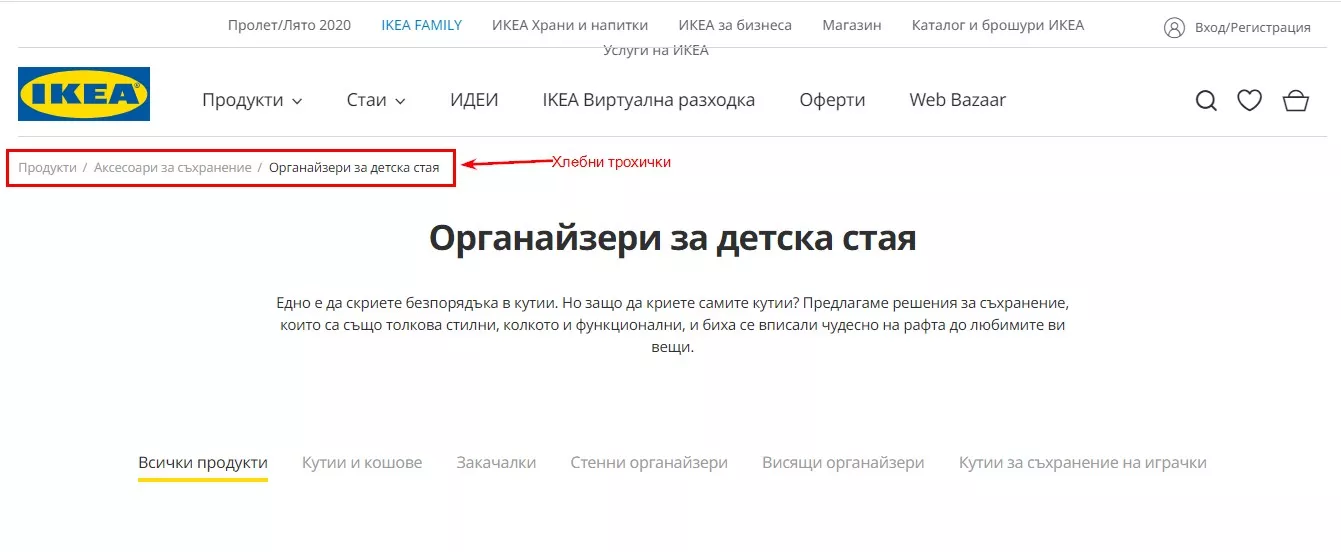Viewport: 1341px width, 552px height.
Task: Open the search magnifier icon
Action: pyautogui.click(x=1206, y=100)
